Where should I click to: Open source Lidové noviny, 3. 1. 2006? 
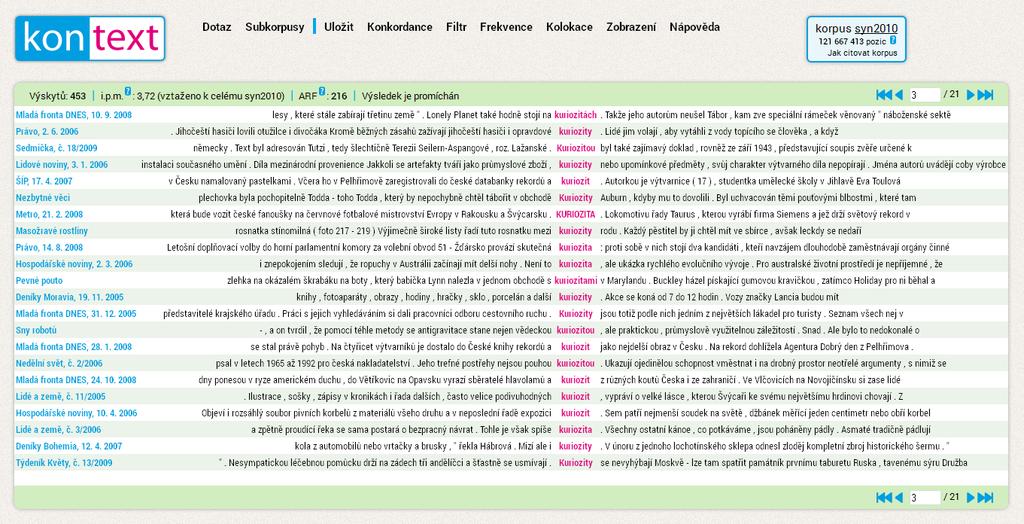[x=62, y=165]
